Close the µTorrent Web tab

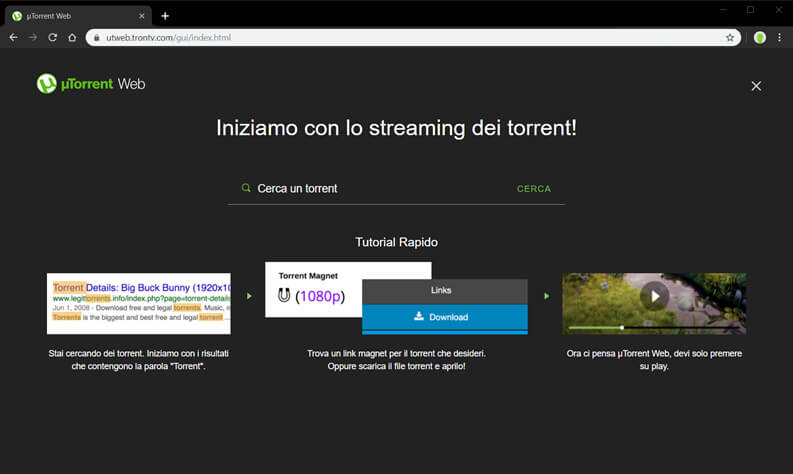pyautogui.click(x=142, y=16)
